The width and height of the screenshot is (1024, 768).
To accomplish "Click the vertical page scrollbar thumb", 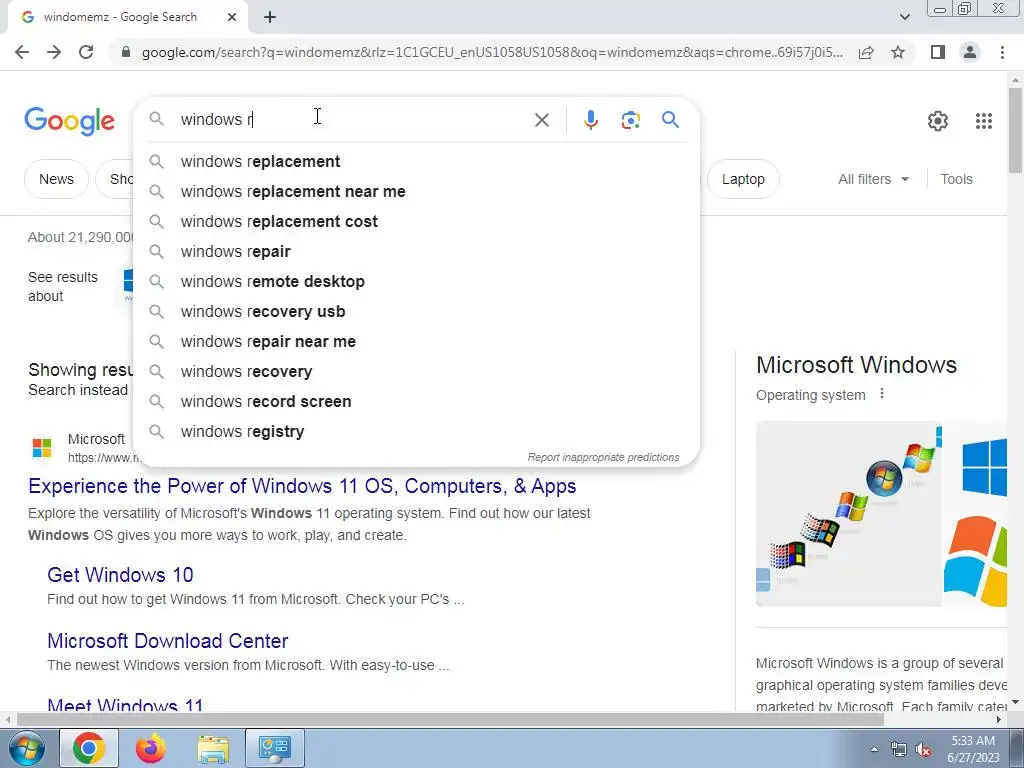I will pyautogui.click(x=1015, y=129).
